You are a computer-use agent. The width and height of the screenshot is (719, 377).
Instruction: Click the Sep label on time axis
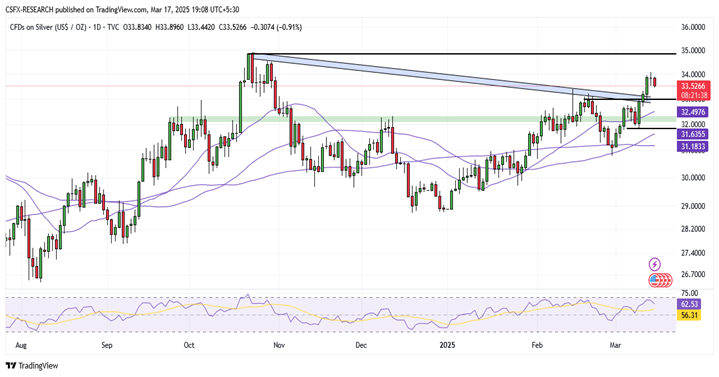coord(106,345)
